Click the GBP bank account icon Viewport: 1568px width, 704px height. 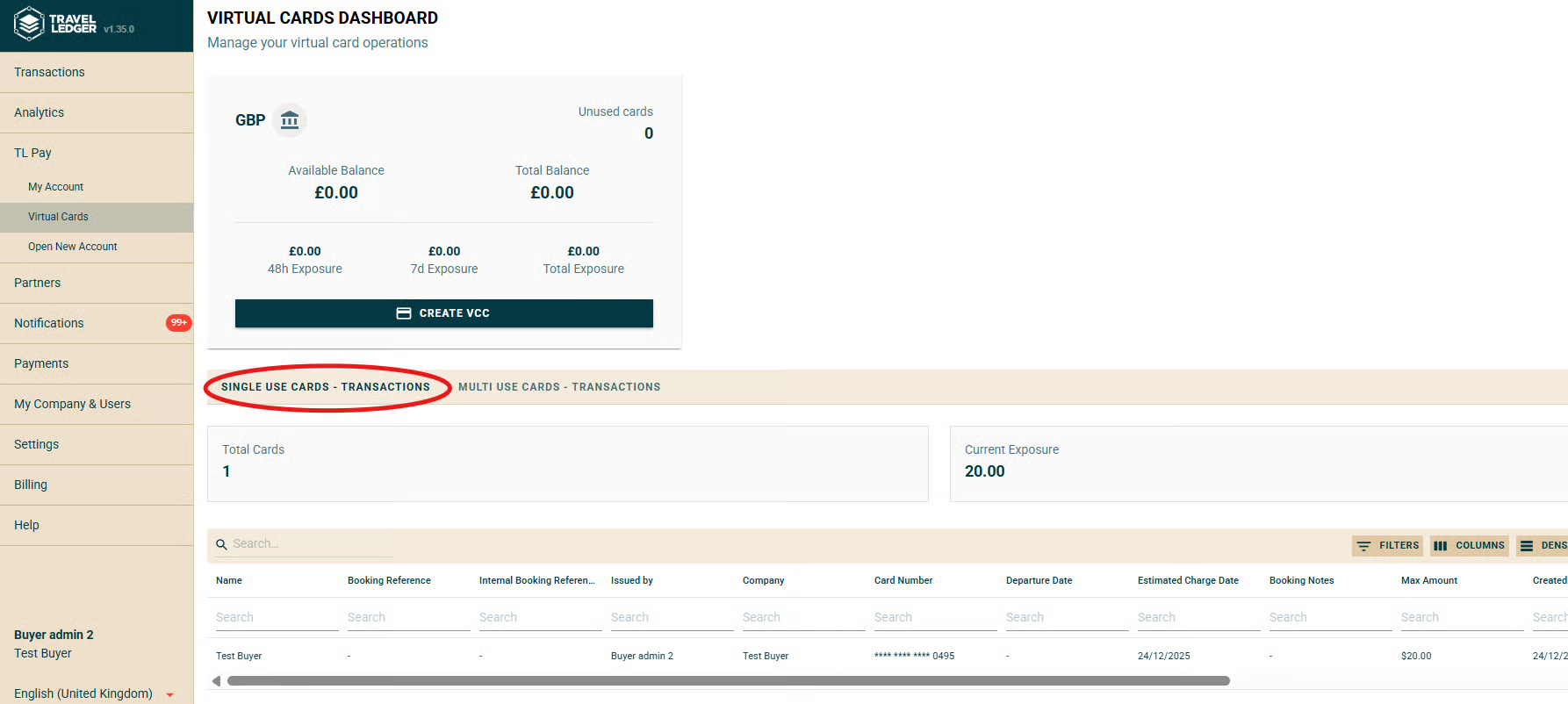click(290, 120)
